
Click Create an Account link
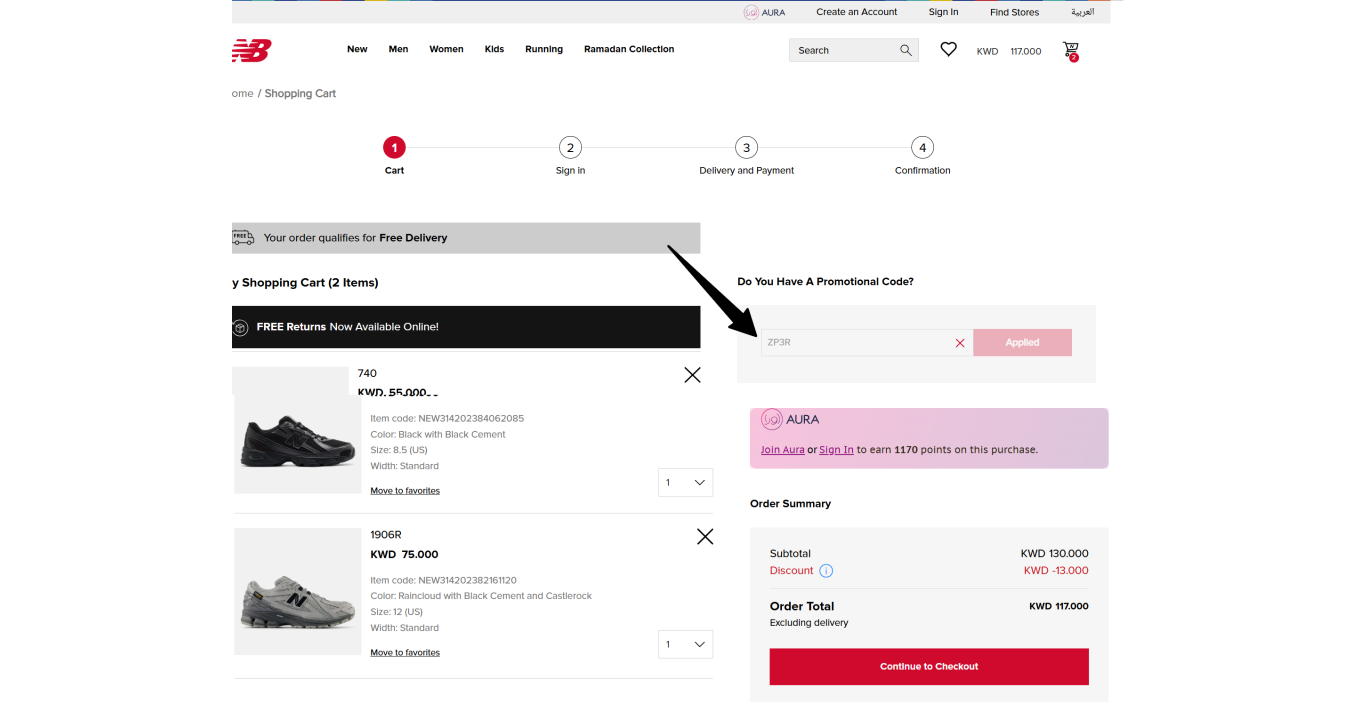coord(857,12)
